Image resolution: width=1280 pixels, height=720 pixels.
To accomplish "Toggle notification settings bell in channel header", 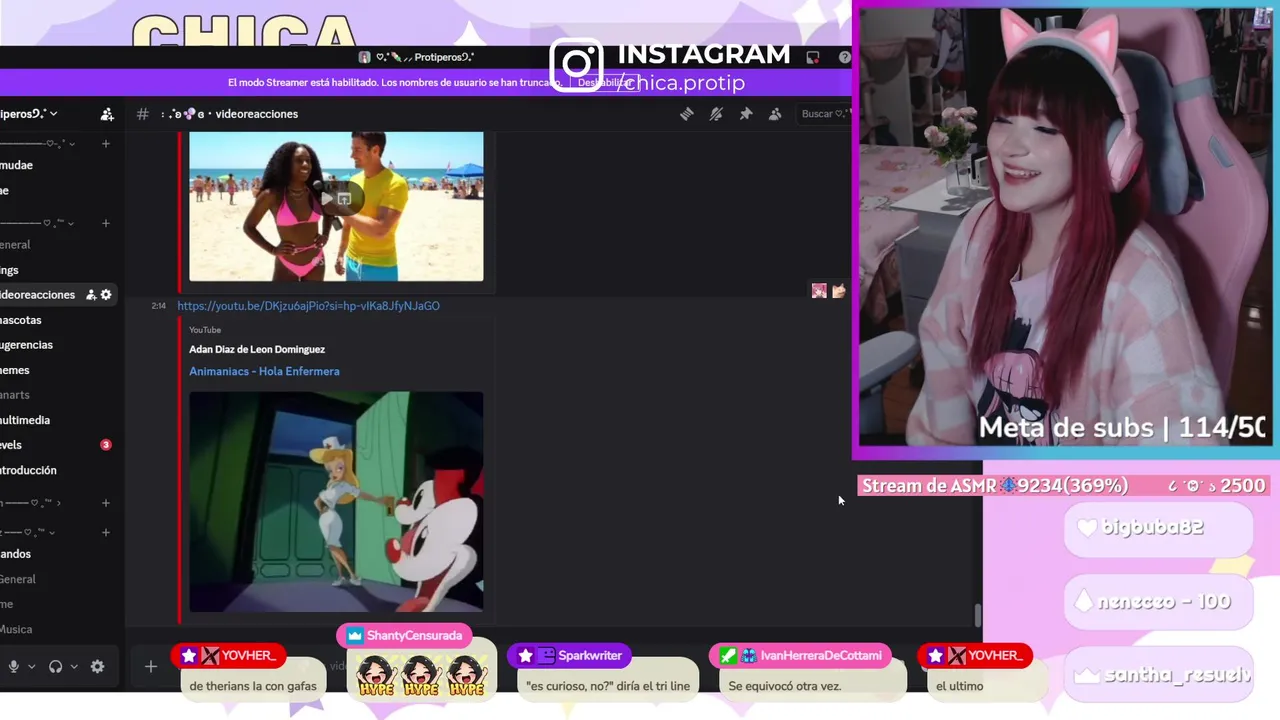I will click(716, 114).
